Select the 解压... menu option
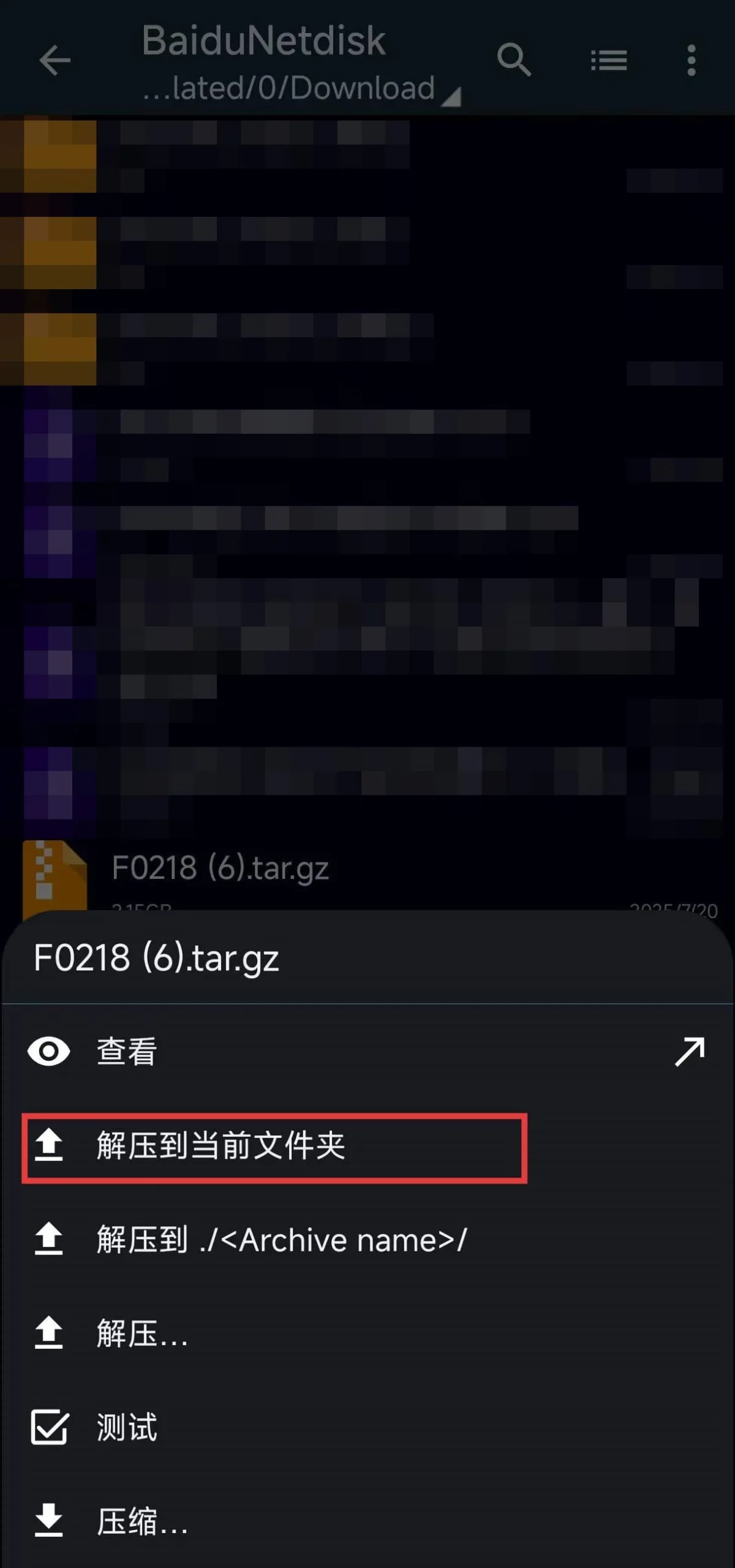The width and height of the screenshot is (735, 1568). [x=367, y=1333]
